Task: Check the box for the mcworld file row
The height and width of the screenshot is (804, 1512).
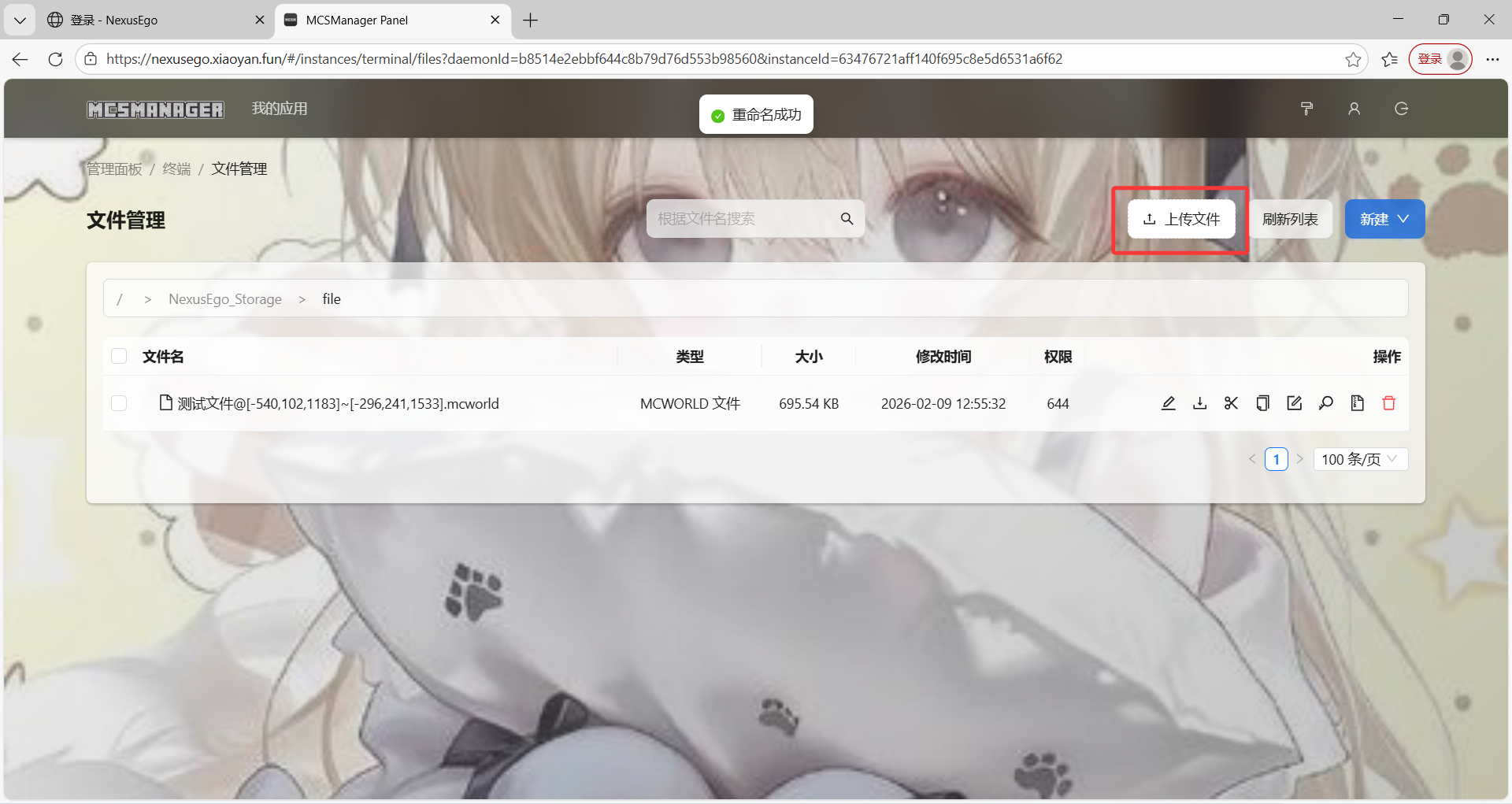Action: point(119,403)
